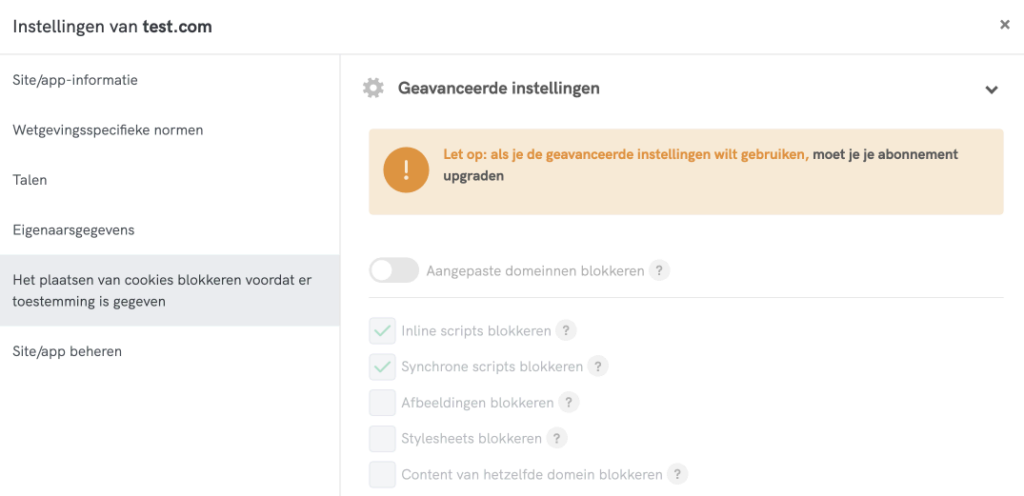Viewport: 1024px width, 496px height.
Task: Open help icon for Stylesheets blokkeren
Action: 556,439
